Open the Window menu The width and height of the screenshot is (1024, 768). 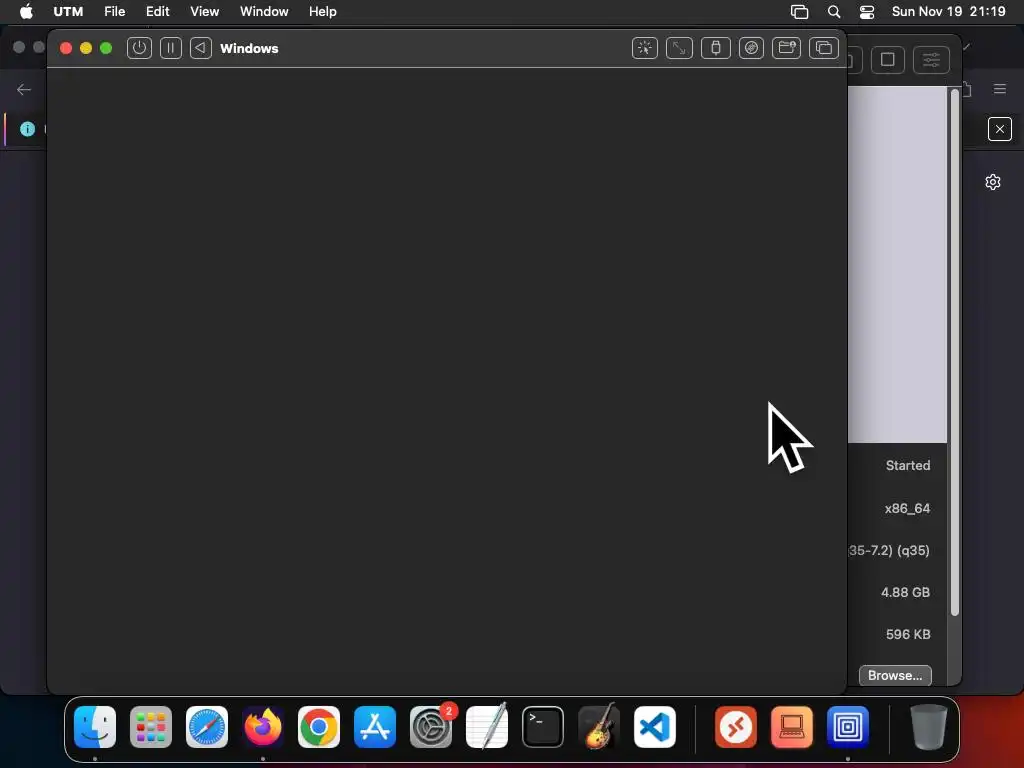[x=264, y=11]
